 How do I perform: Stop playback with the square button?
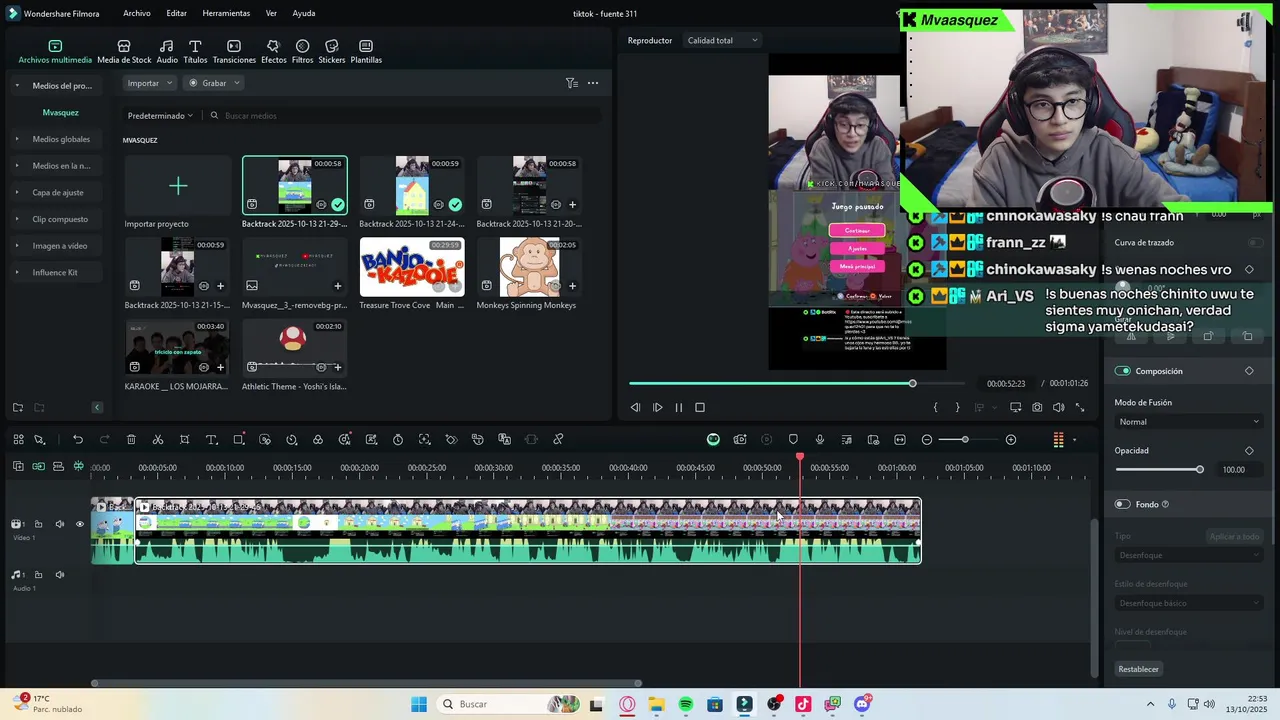coord(700,408)
